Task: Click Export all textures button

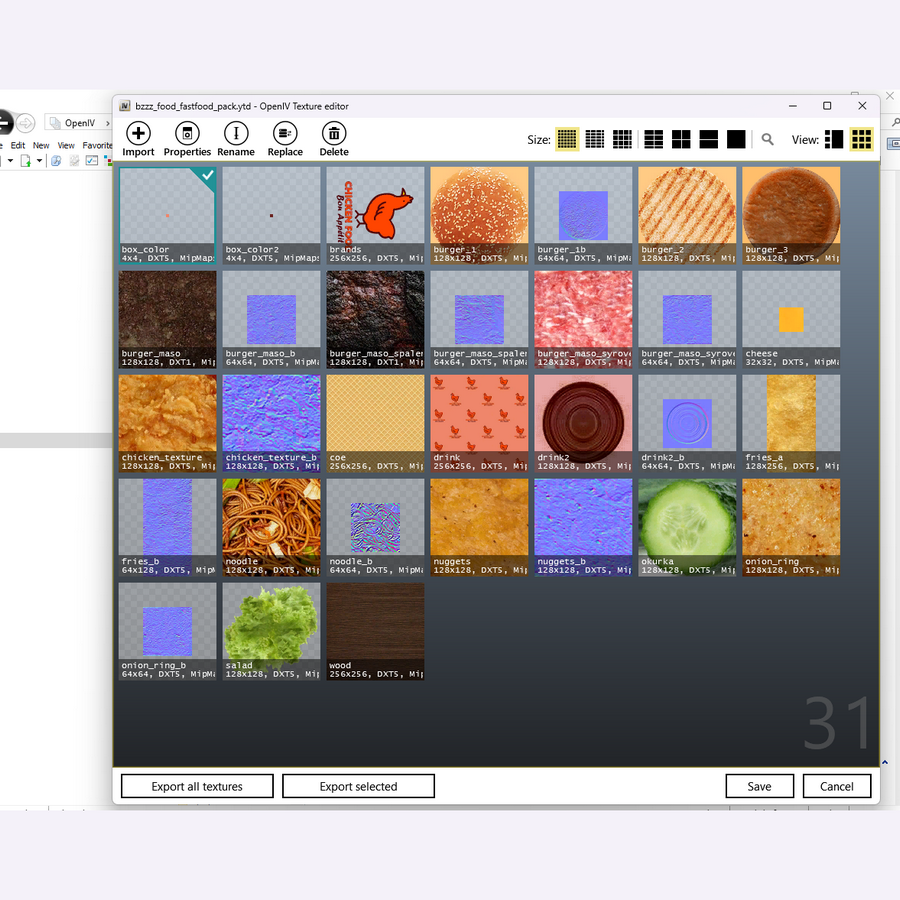Action: (x=197, y=786)
